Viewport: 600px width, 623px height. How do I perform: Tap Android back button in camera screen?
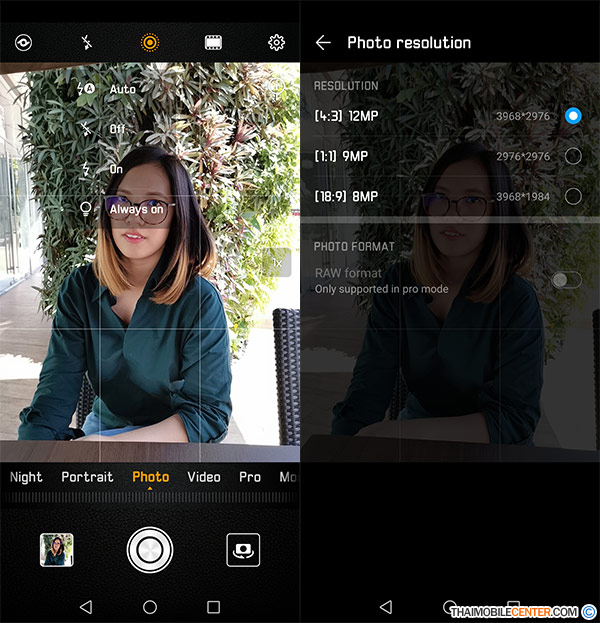click(x=86, y=607)
